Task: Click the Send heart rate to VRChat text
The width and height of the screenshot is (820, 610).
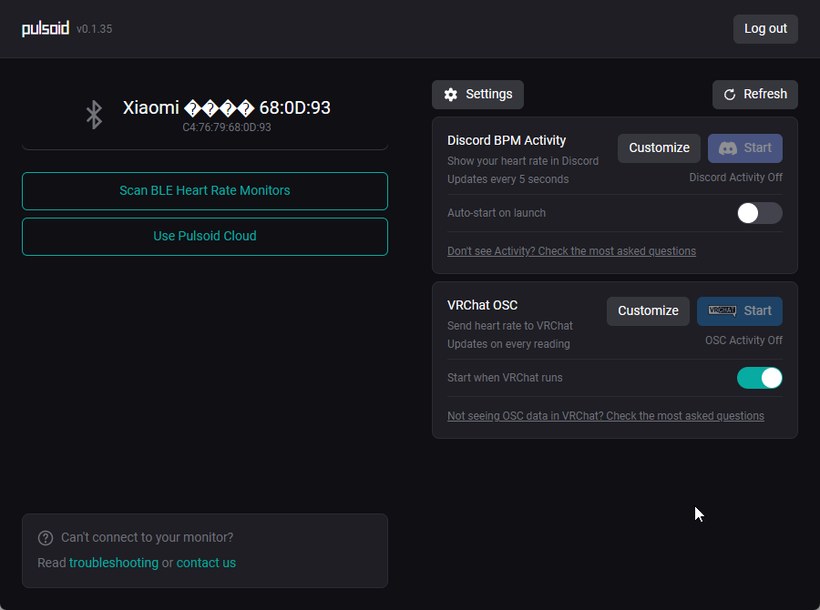Action: point(510,326)
